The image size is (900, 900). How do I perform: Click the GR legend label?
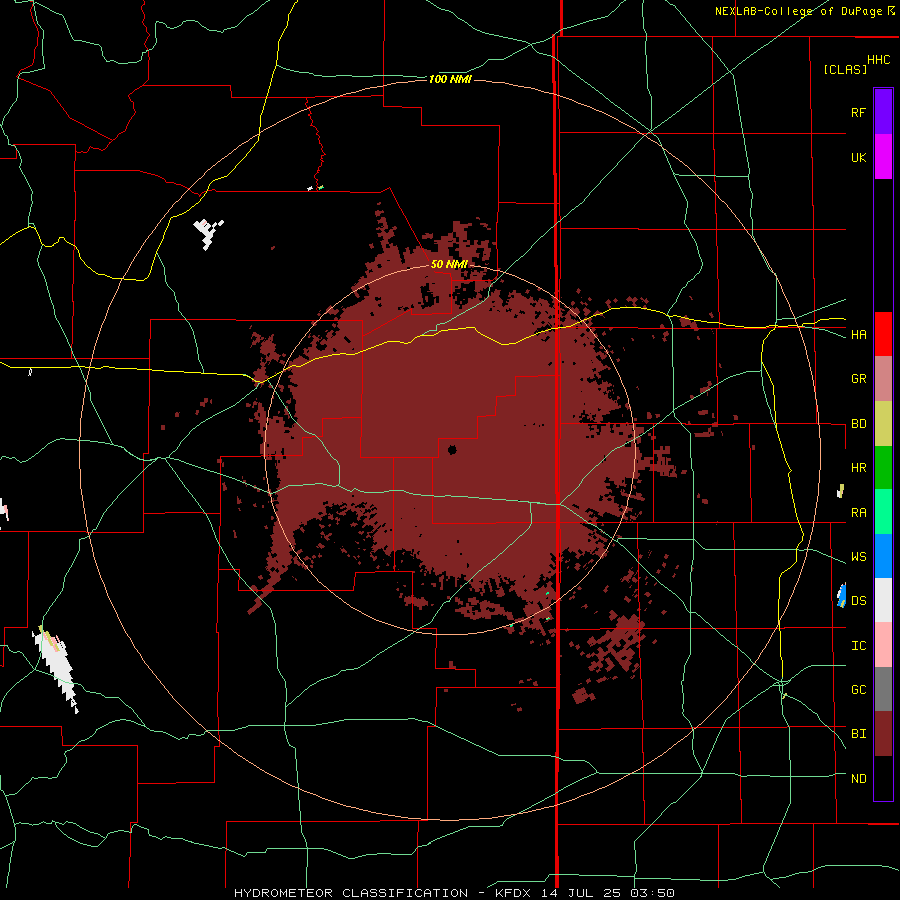pyautogui.click(x=858, y=379)
